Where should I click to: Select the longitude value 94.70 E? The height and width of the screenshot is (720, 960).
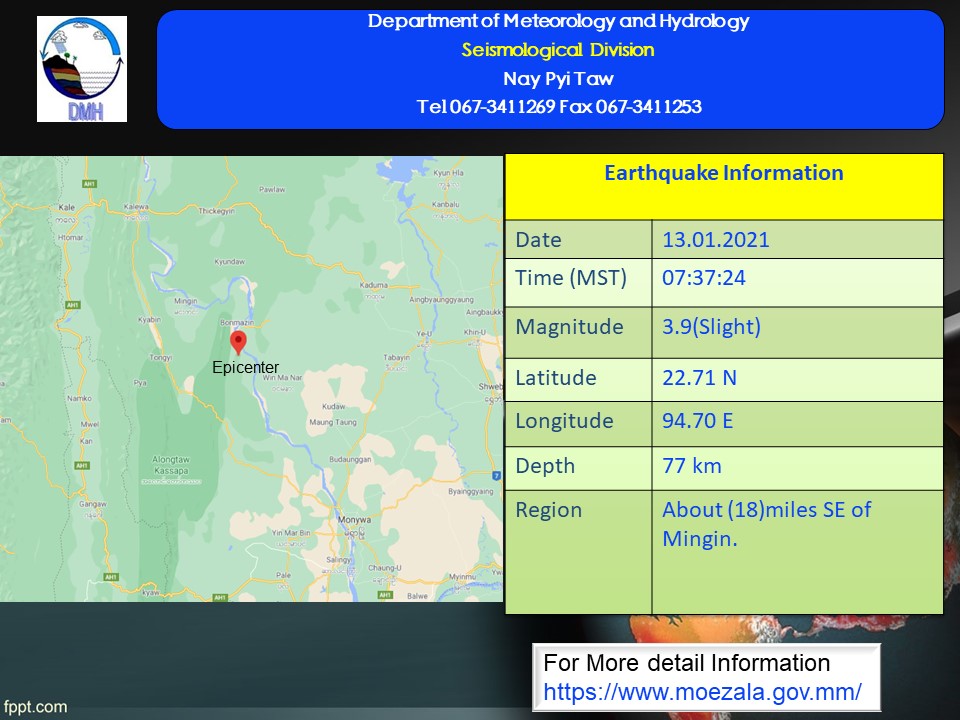click(698, 421)
